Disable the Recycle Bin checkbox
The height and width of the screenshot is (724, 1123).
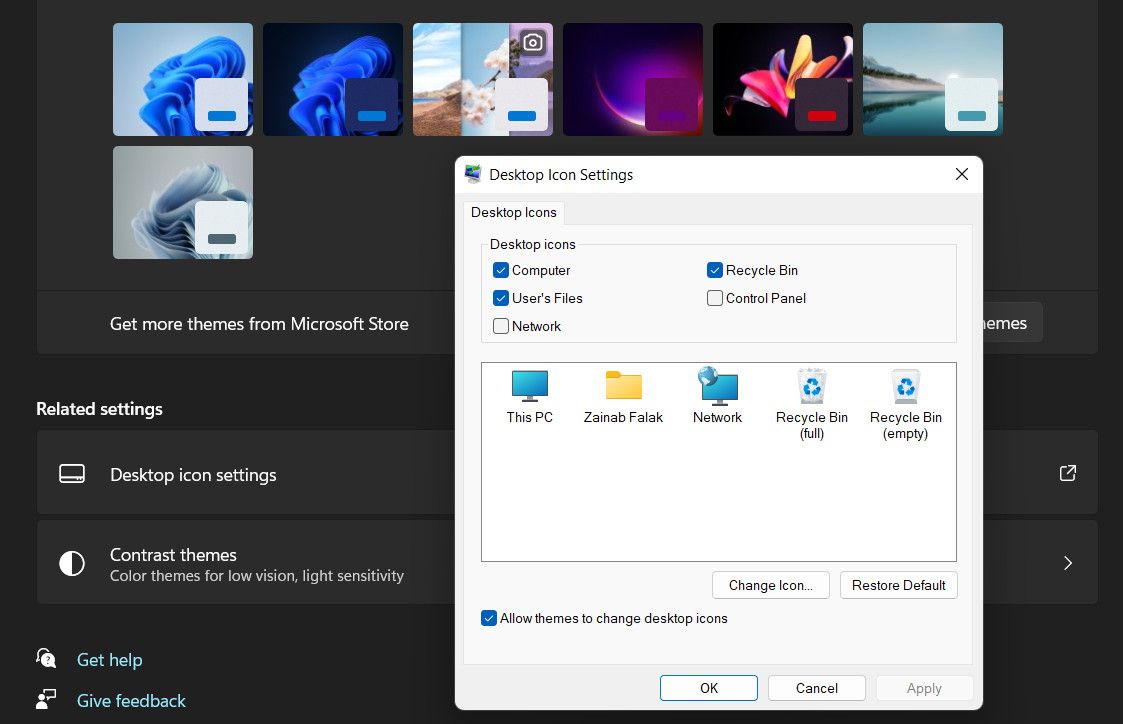pos(715,270)
